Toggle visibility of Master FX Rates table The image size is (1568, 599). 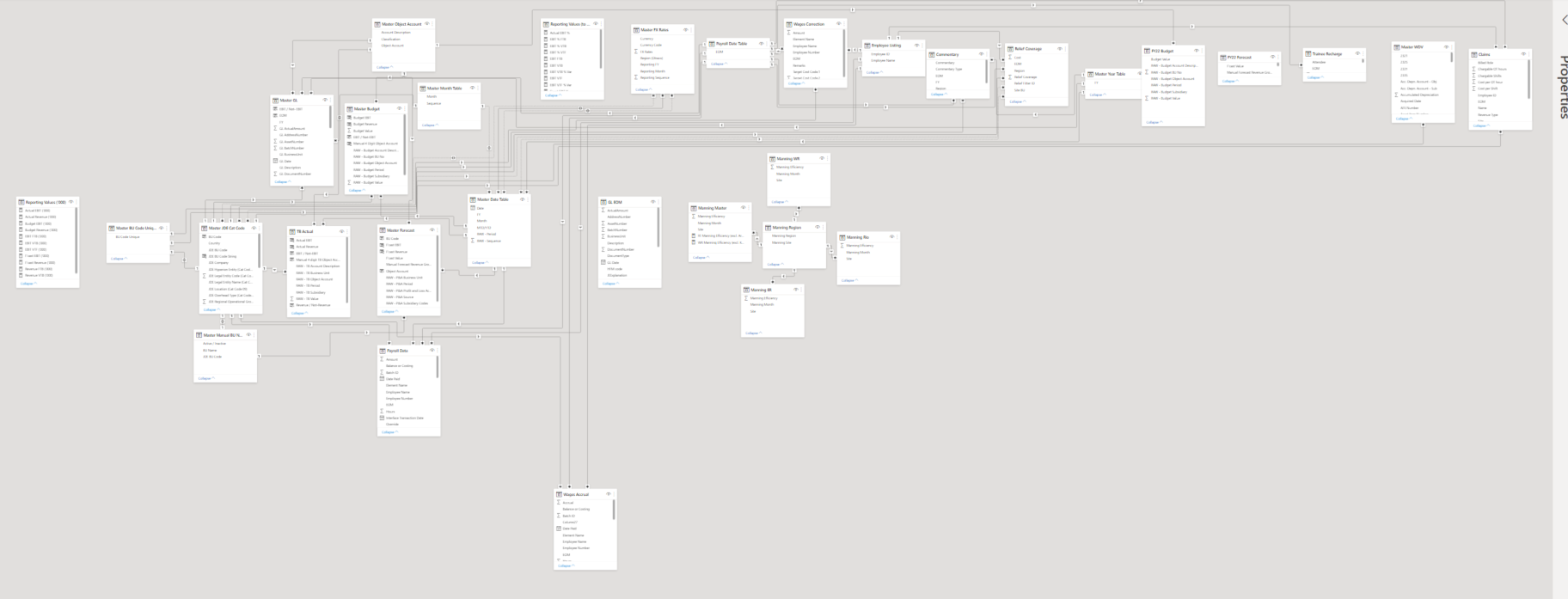685,30
